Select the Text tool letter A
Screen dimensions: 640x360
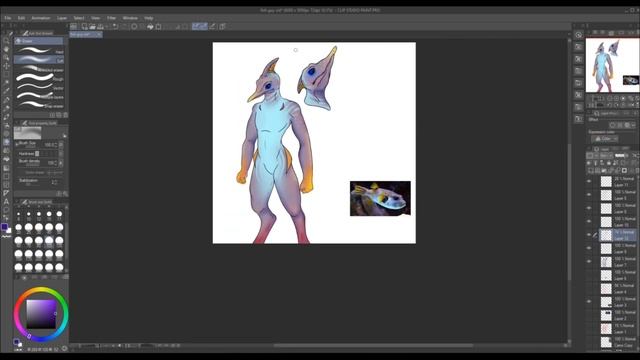click(x=6, y=202)
